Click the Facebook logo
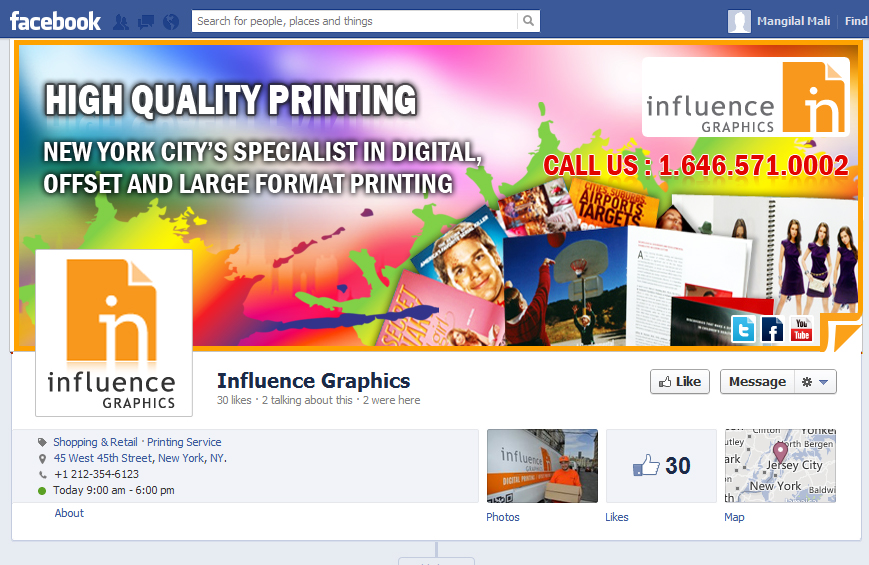Viewport: 869px width, 565px height. 55,22
